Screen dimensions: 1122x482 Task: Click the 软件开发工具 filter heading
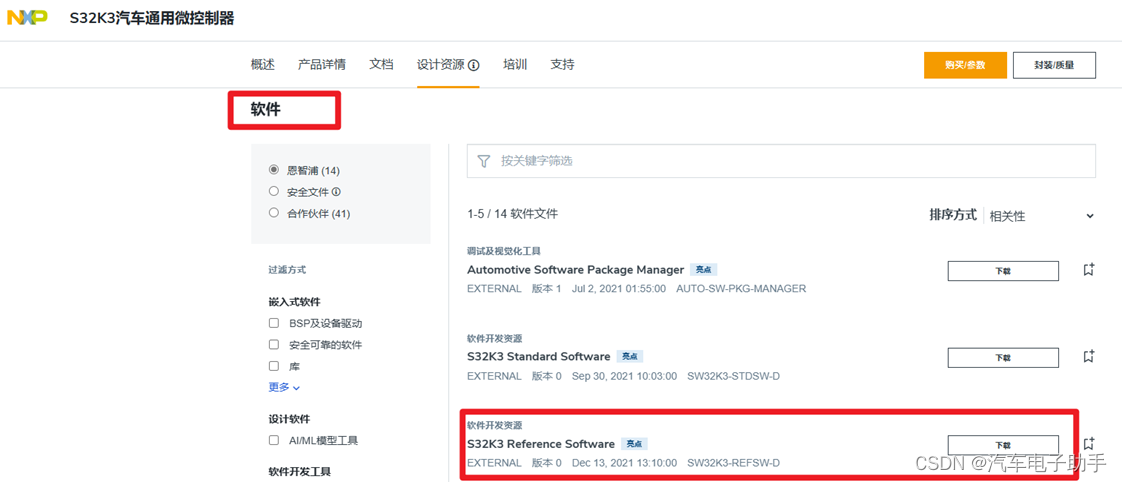[299, 471]
